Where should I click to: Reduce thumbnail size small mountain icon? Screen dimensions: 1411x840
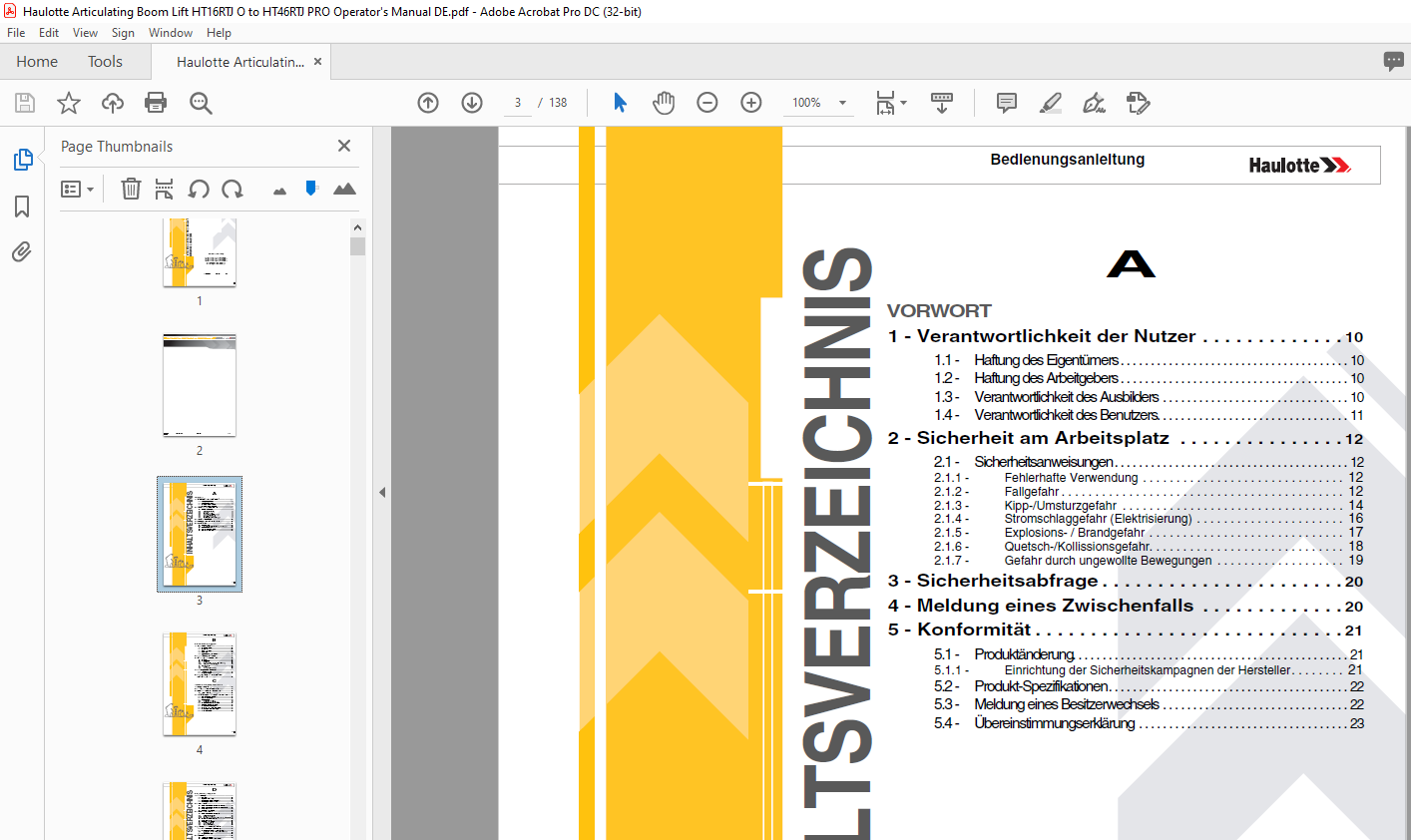(x=279, y=191)
